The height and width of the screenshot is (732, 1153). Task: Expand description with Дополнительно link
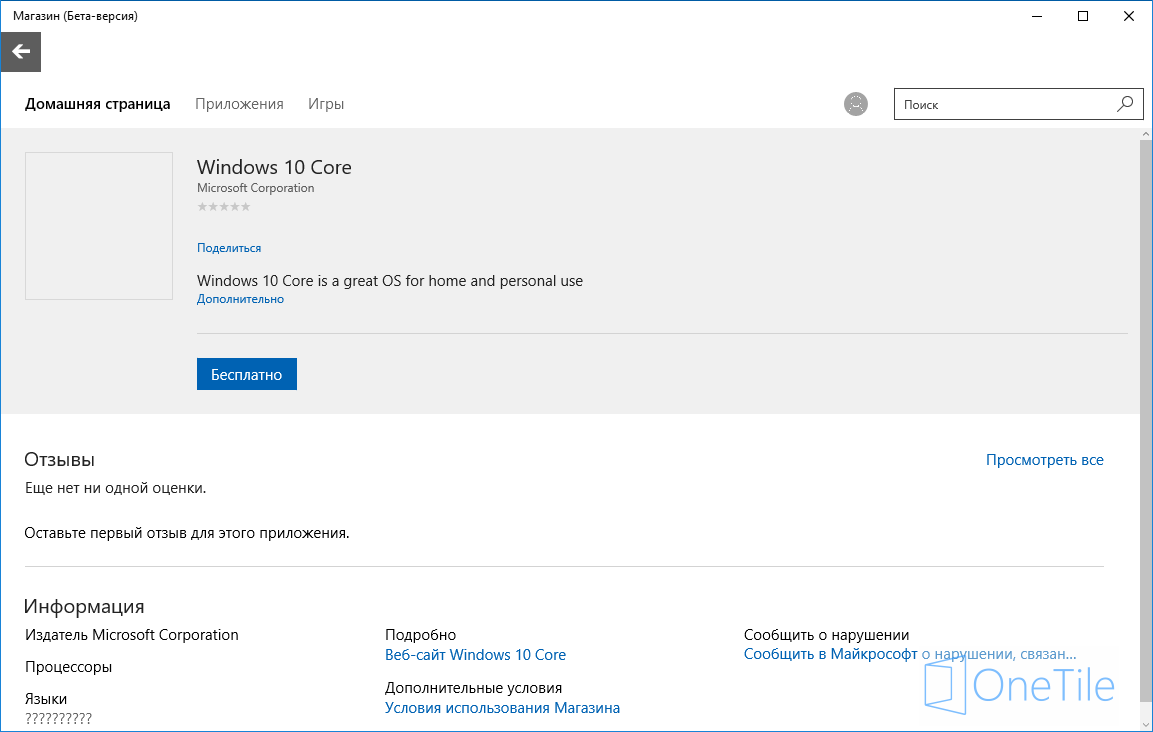pos(240,299)
